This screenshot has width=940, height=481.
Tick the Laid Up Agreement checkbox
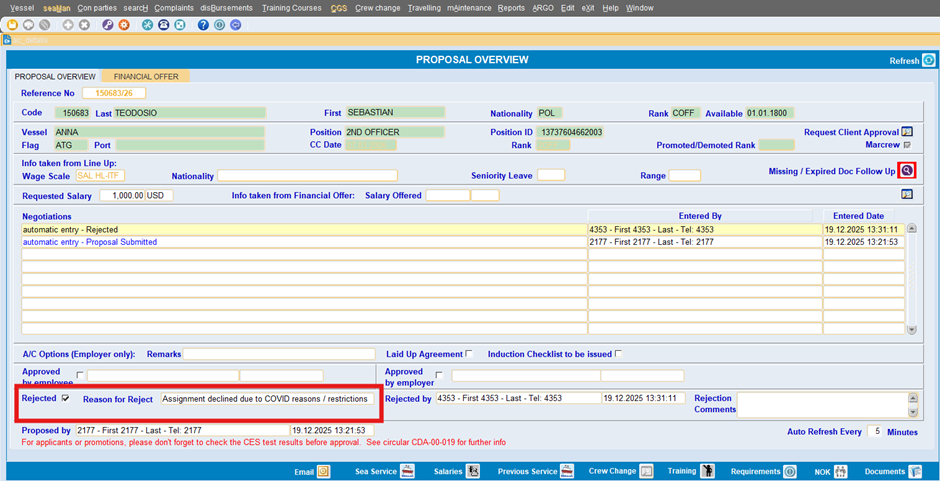(x=470, y=354)
